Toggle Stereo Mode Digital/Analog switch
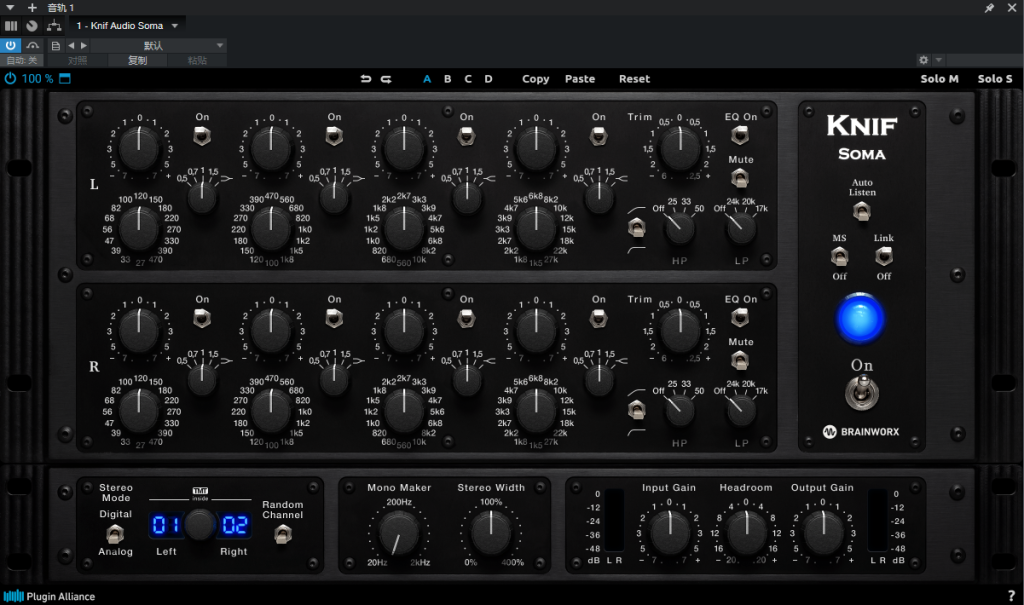Screen dimensions: 1024x605 point(115,534)
